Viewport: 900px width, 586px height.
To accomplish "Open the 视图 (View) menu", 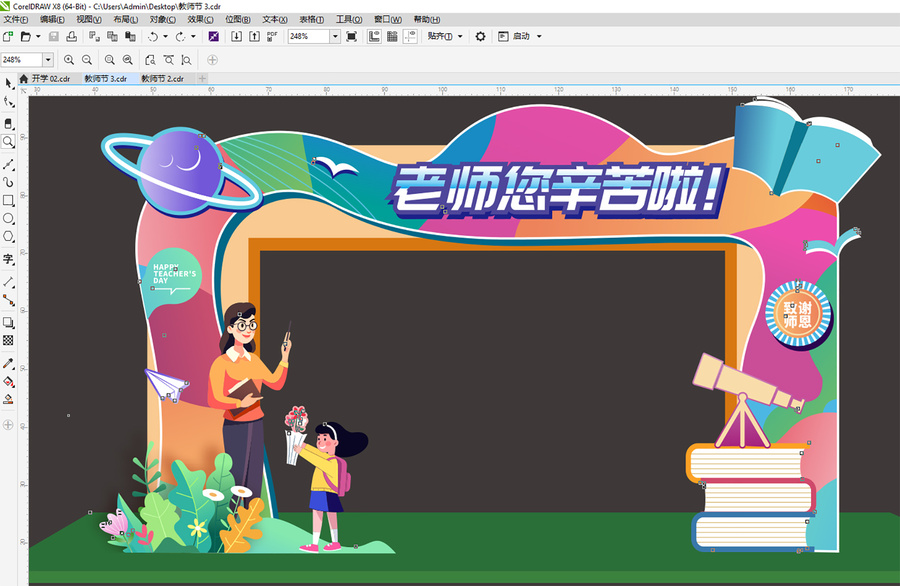I will (x=89, y=20).
